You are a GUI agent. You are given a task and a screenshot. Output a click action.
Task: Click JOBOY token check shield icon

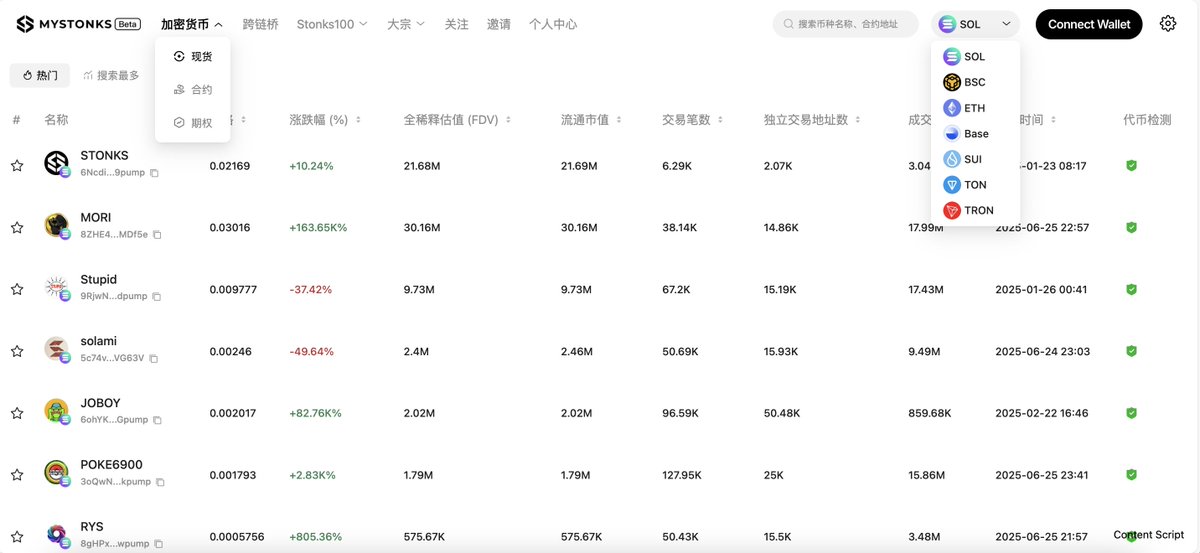point(1131,413)
